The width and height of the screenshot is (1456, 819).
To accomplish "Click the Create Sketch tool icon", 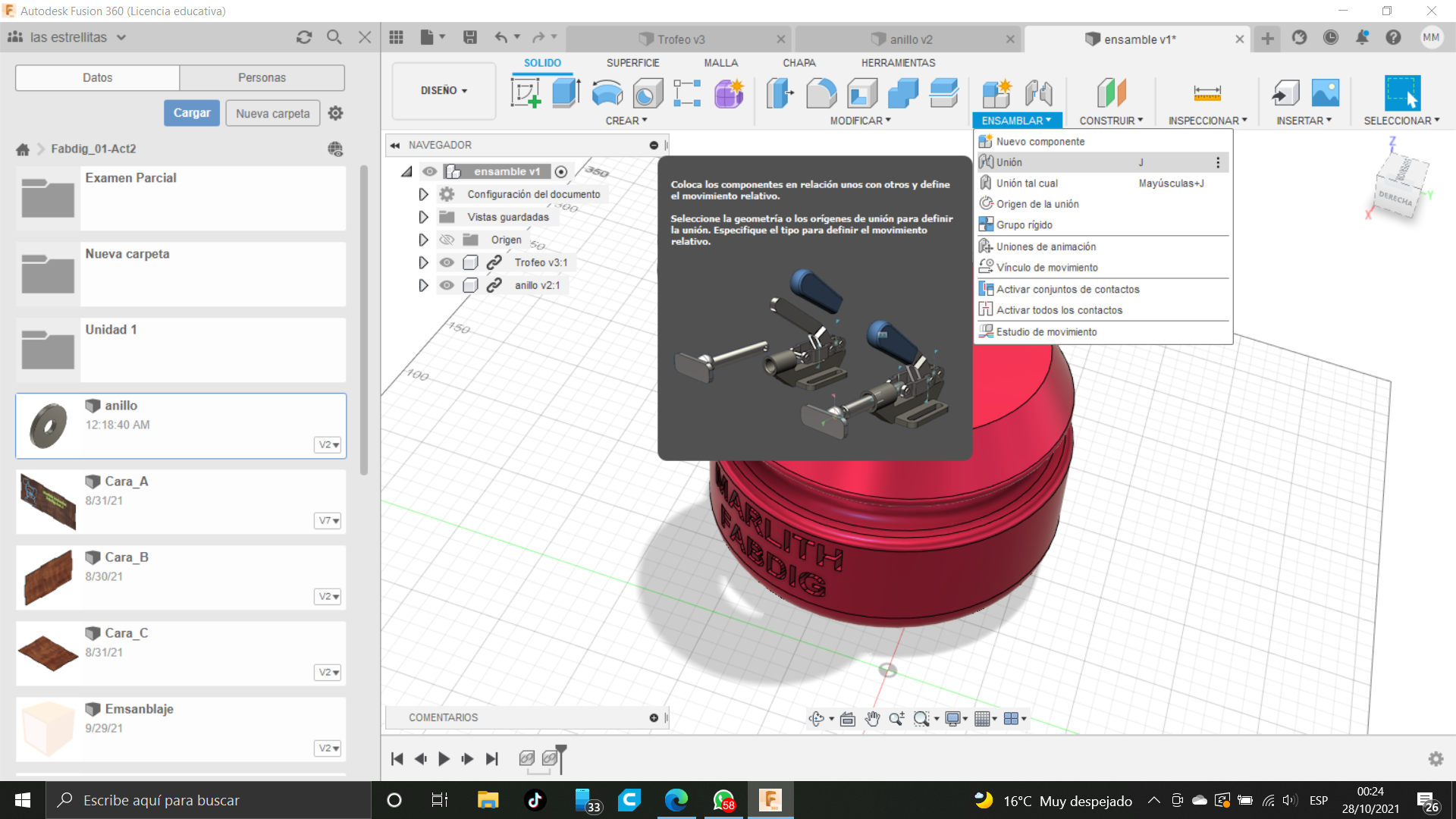I will [526, 93].
